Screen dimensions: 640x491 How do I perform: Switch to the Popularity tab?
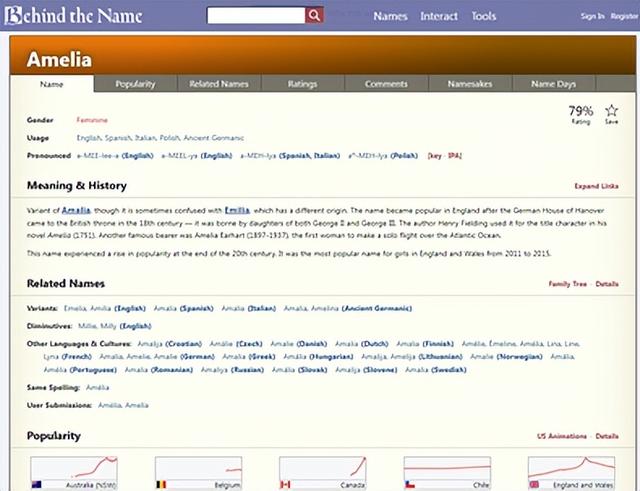(135, 84)
